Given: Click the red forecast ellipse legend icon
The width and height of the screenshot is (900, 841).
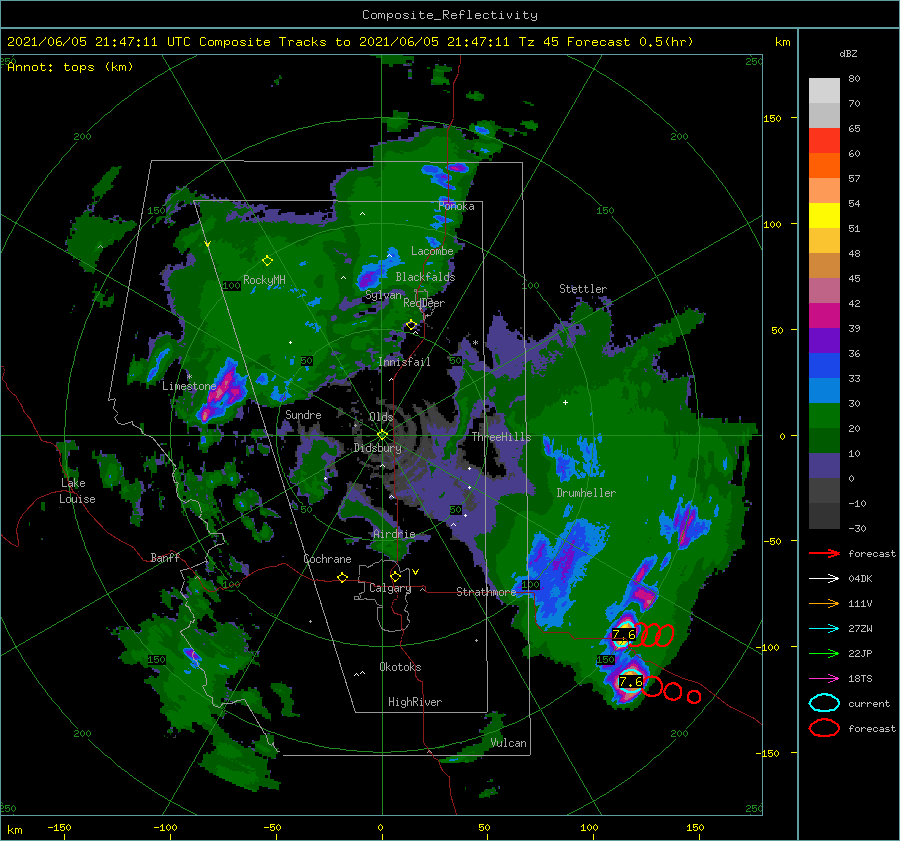Looking at the screenshot, I should (x=824, y=728).
